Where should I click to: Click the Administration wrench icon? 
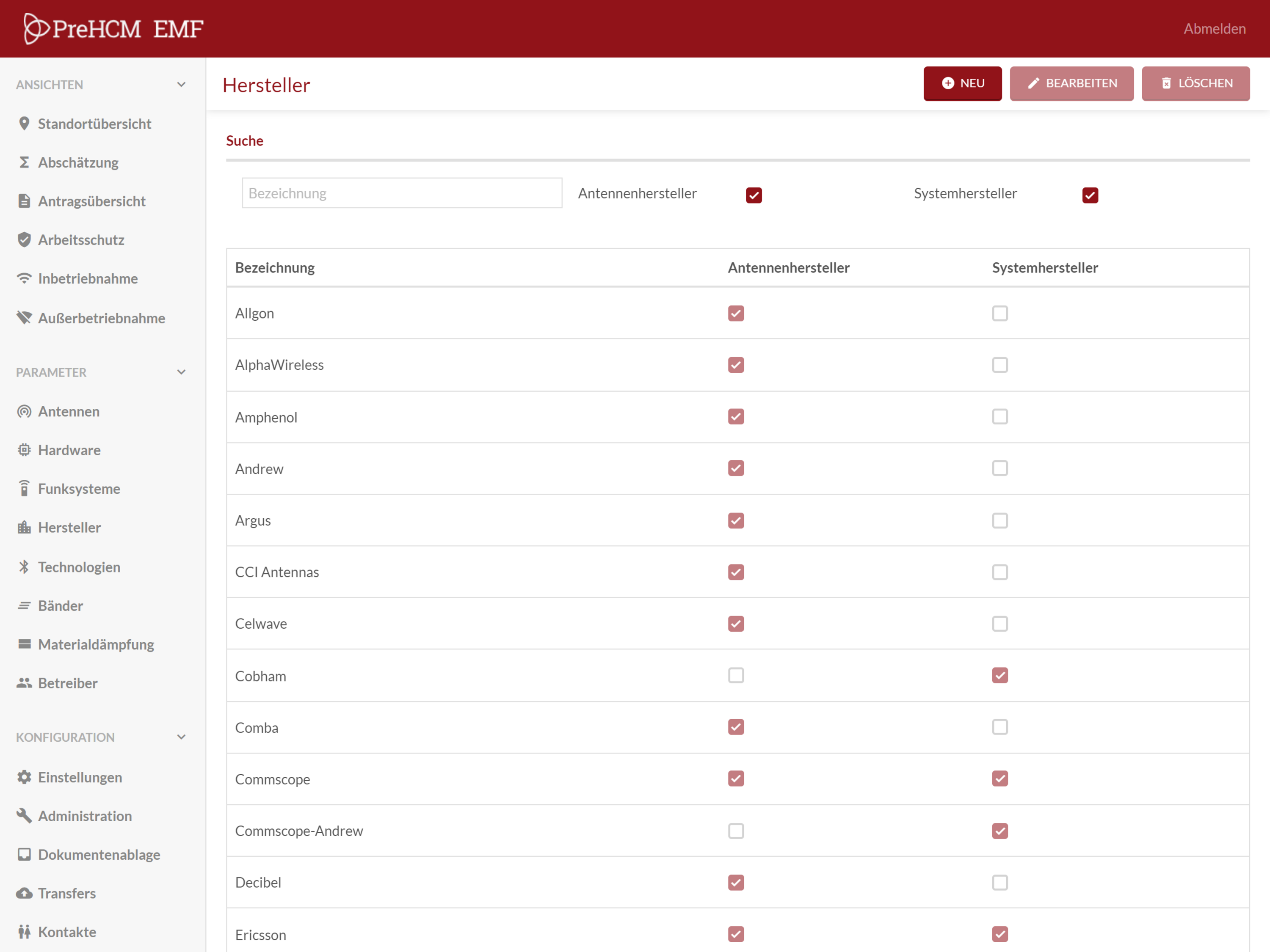[24, 815]
